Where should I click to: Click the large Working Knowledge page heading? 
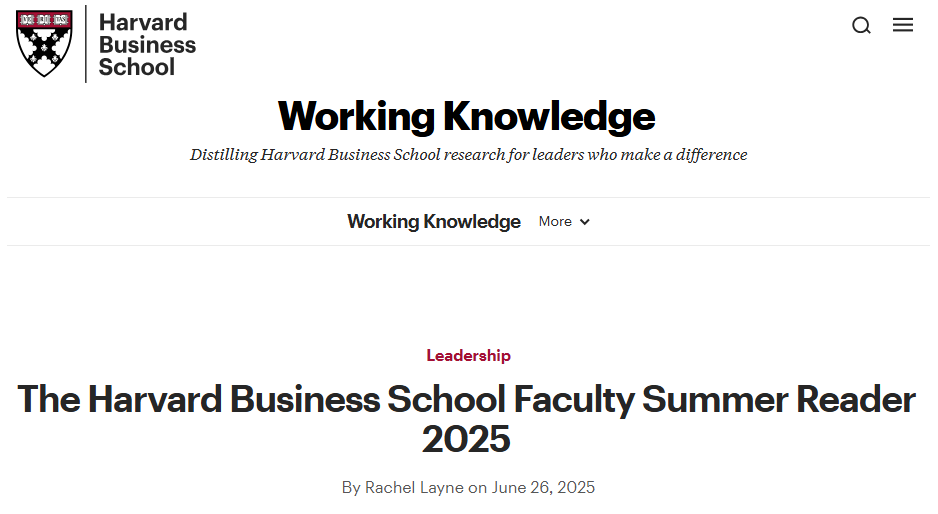[x=467, y=116]
